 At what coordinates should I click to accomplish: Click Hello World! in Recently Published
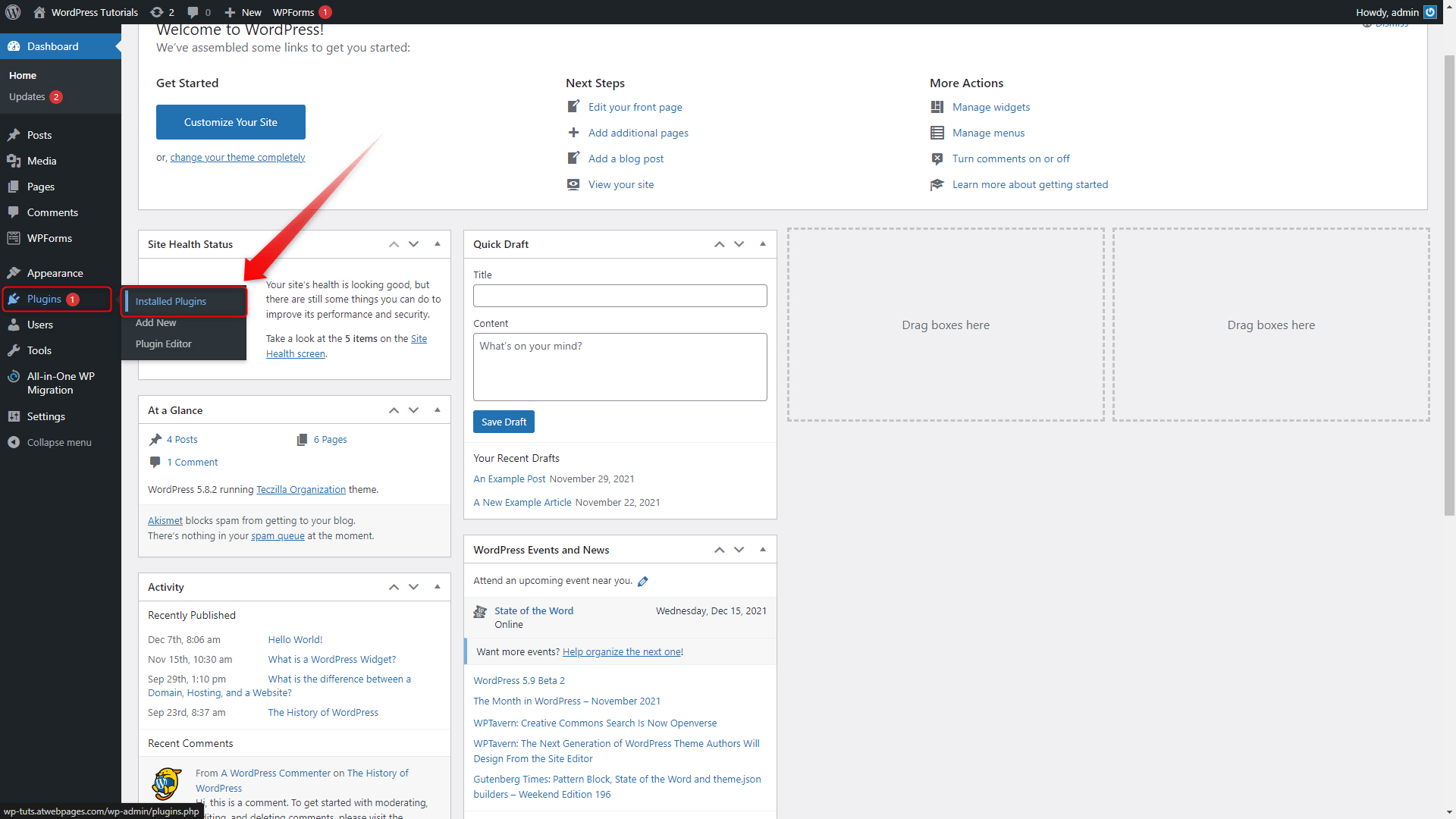click(295, 639)
